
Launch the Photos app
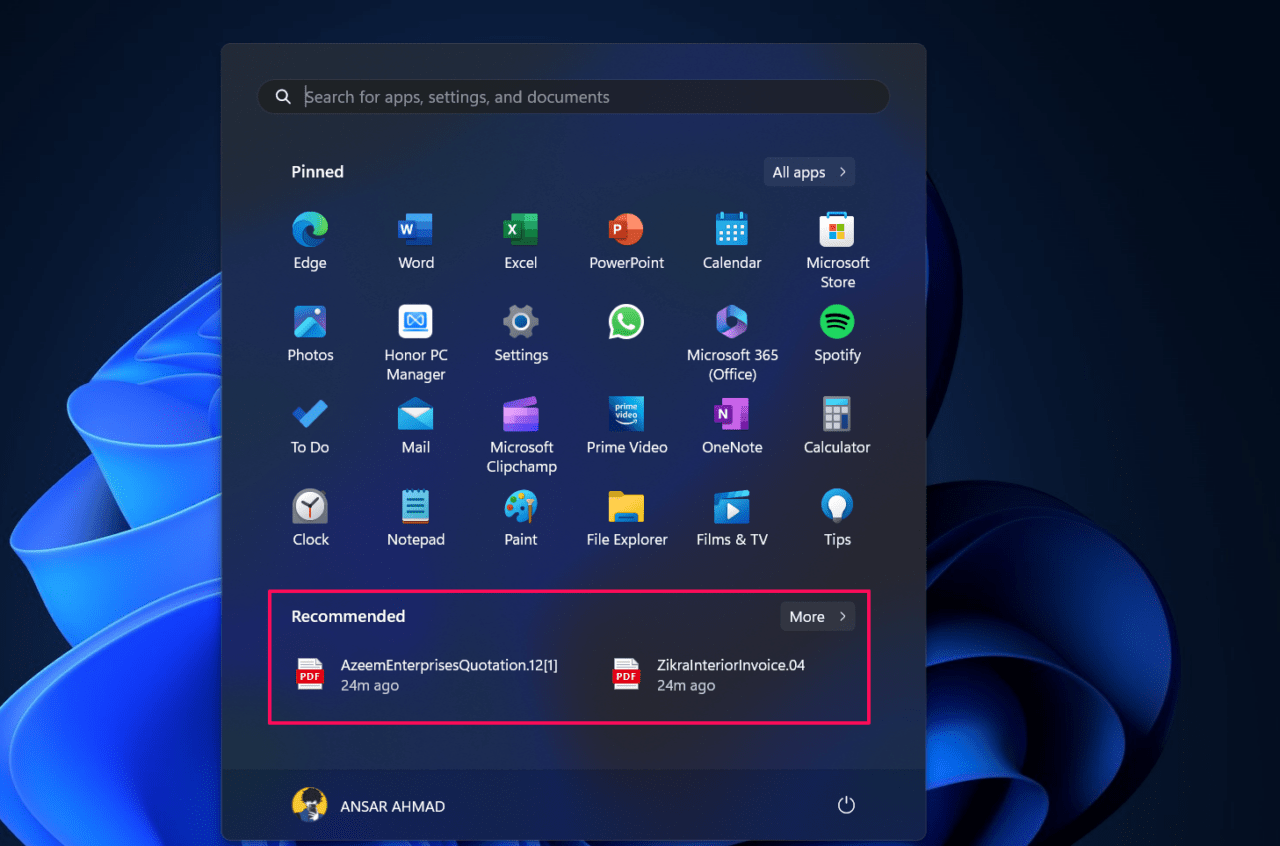pos(310,322)
